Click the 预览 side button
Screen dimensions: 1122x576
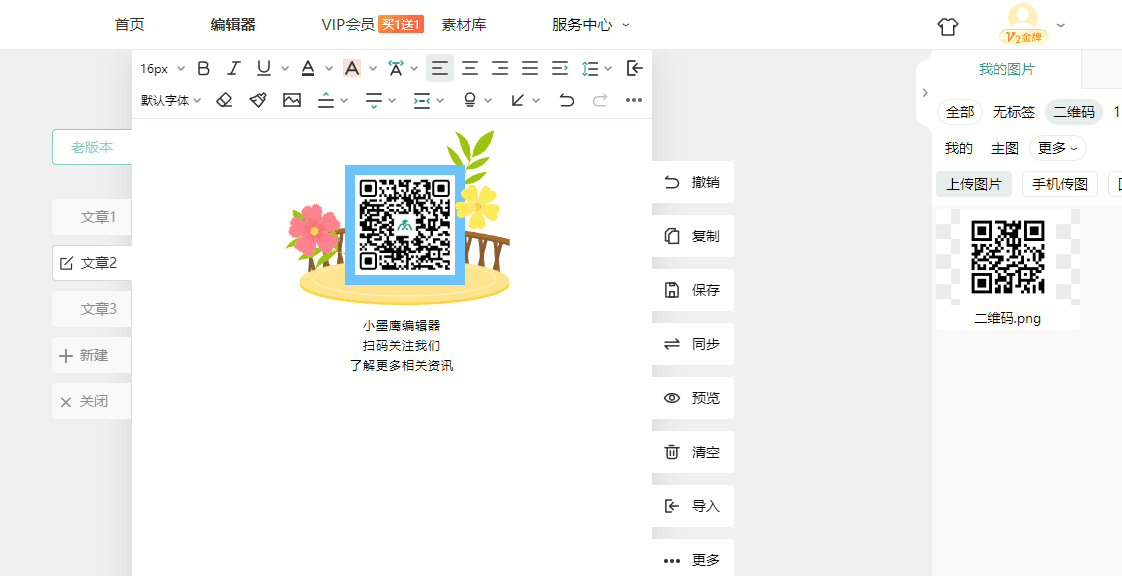[693, 398]
